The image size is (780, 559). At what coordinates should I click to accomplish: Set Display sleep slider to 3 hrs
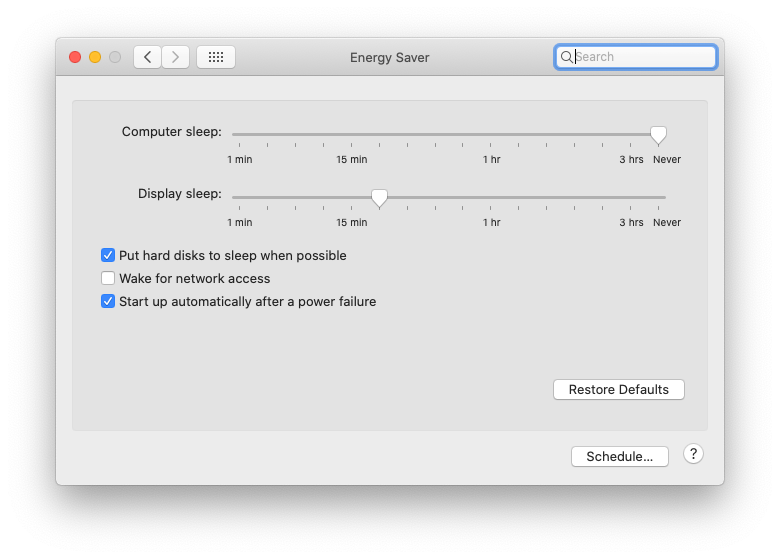[631, 197]
